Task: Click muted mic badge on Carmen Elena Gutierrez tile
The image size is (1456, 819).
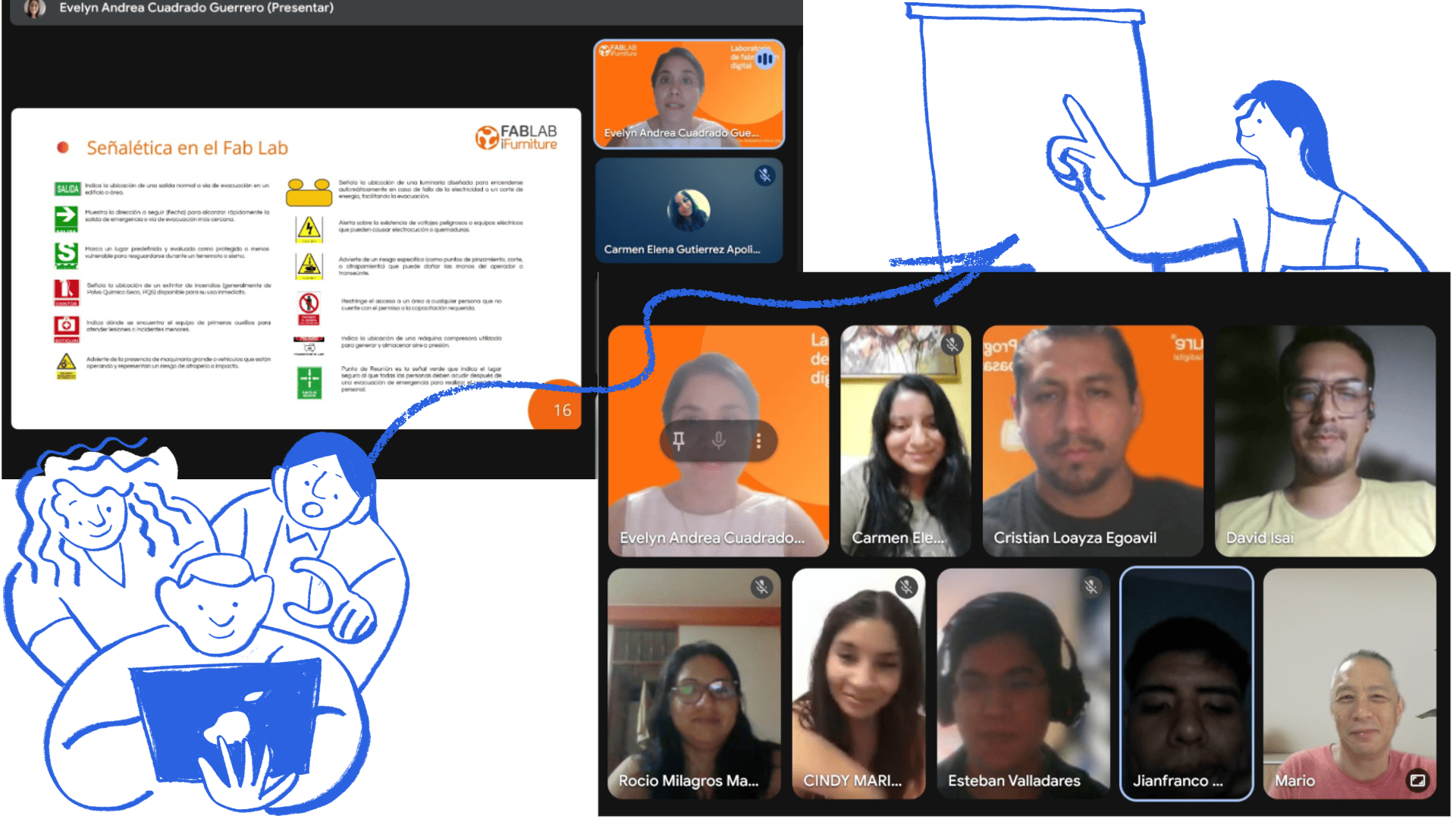Action: (765, 175)
